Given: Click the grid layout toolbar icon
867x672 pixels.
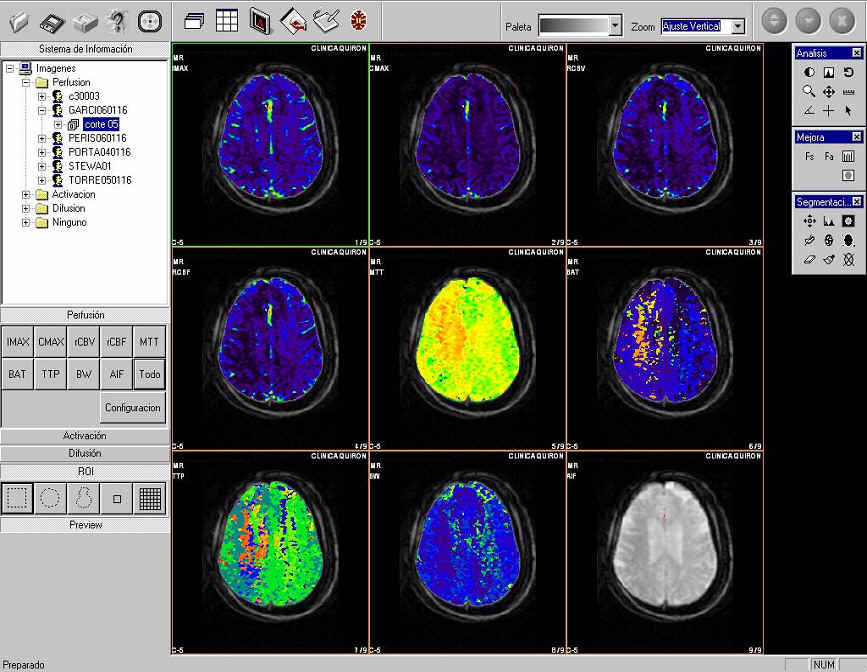Looking at the screenshot, I should [x=227, y=20].
